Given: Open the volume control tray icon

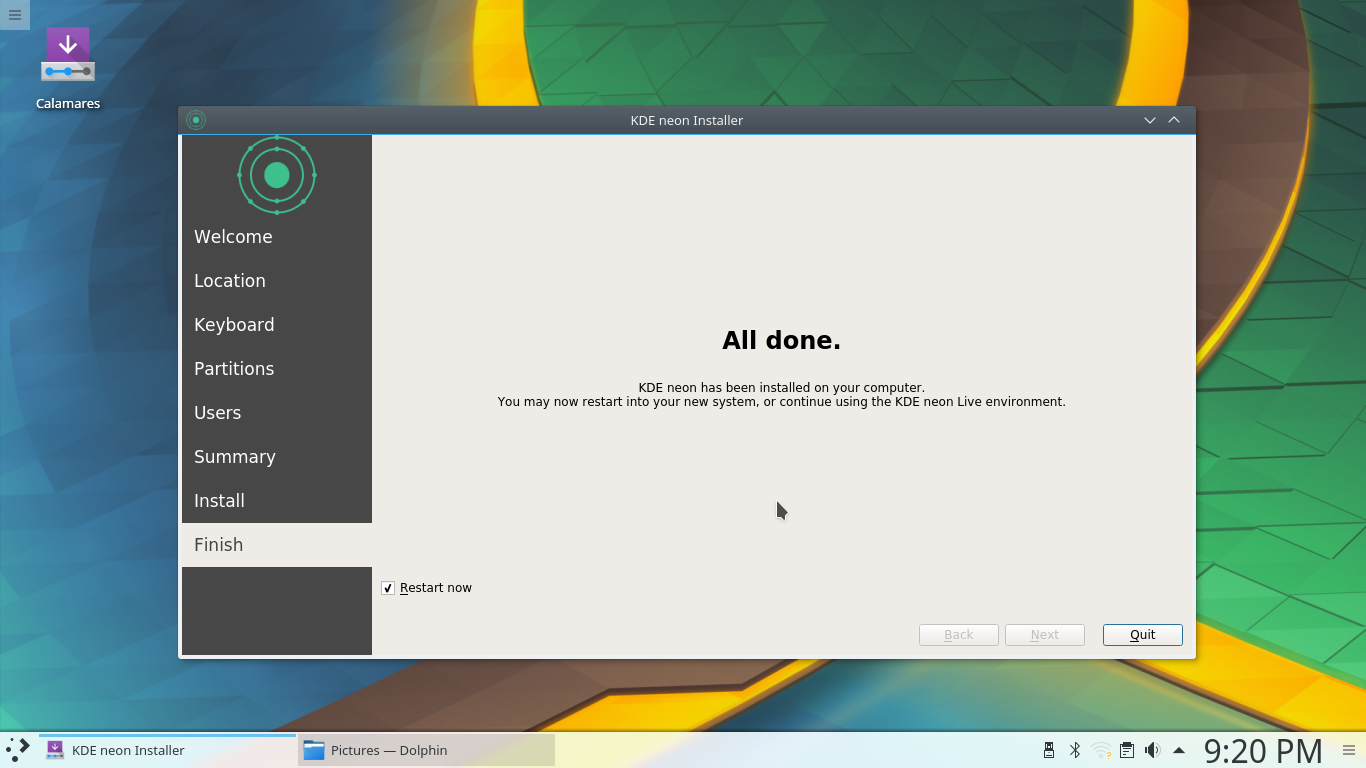Looking at the screenshot, I should pos(1152,750).
